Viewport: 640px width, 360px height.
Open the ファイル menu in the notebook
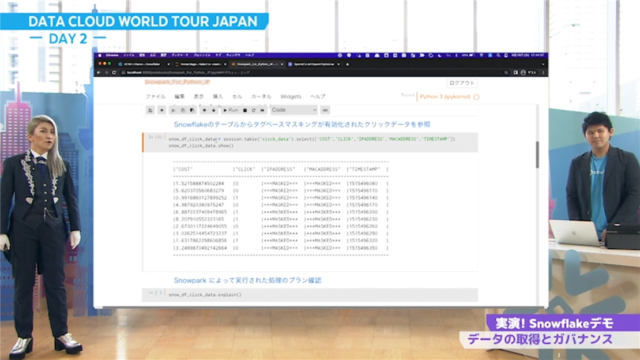[x=156, y=97]
